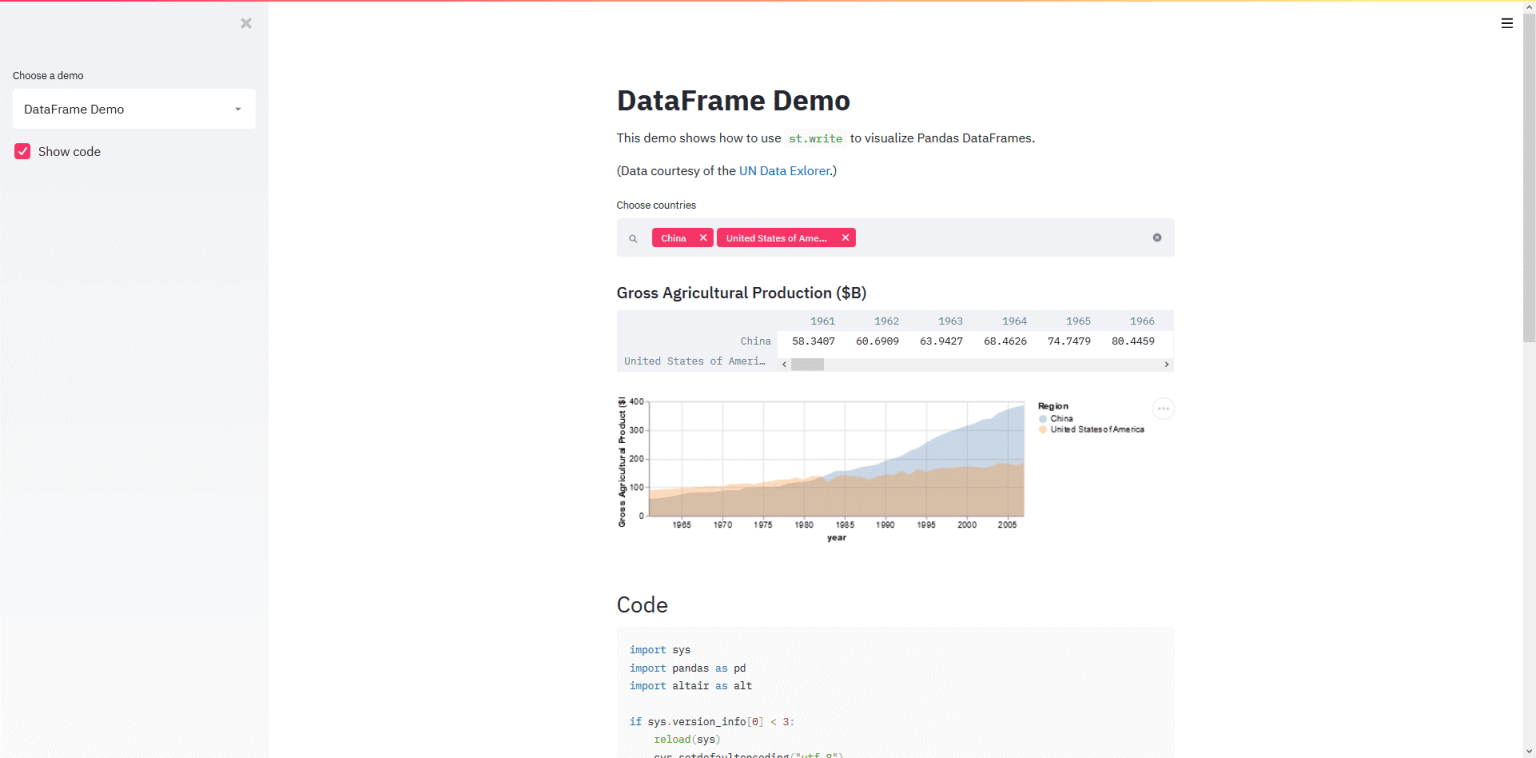Click inside the Choose countries input
Viewport: 1536px width, 758px height.
point(1000,238)
